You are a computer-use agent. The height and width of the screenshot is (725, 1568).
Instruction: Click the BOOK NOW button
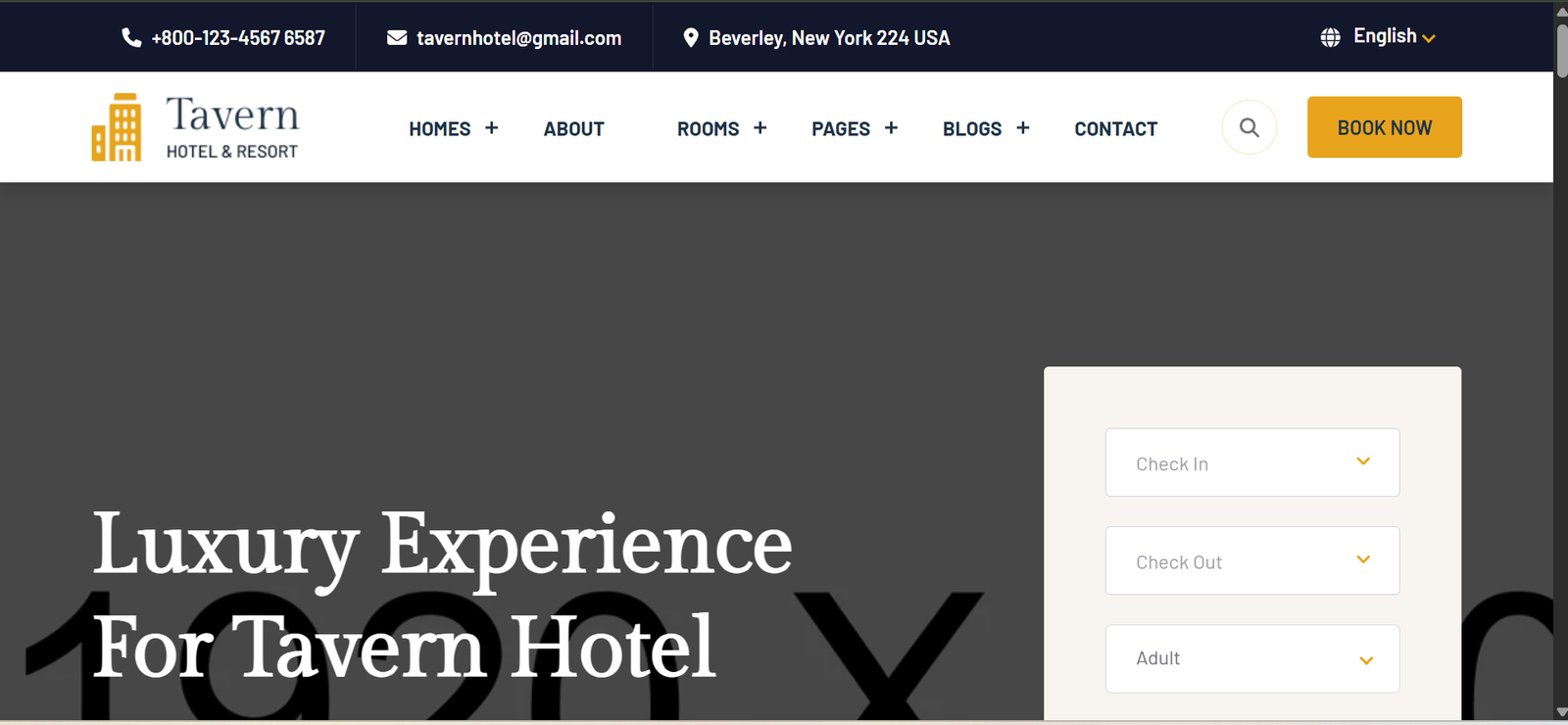(x=1385, y=127)
